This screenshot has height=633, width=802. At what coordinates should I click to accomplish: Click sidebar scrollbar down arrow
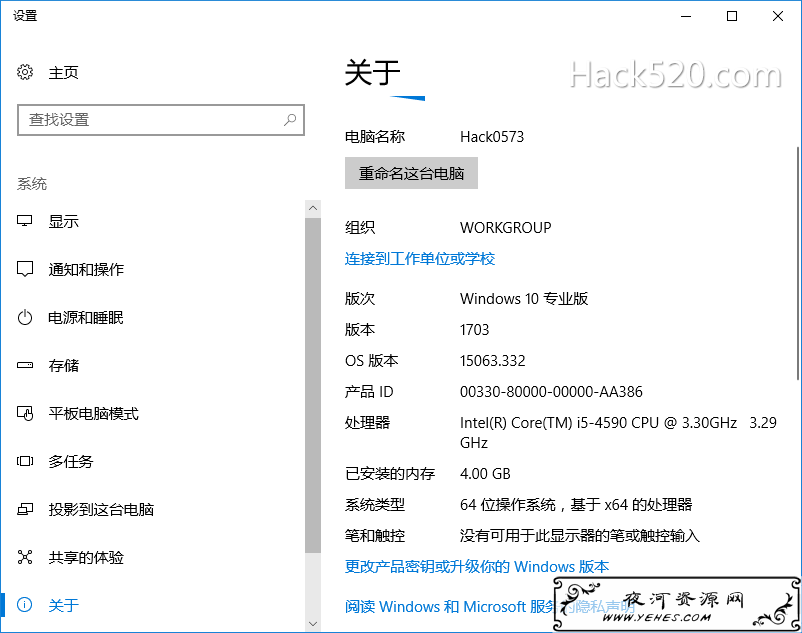tap(313, 623)
